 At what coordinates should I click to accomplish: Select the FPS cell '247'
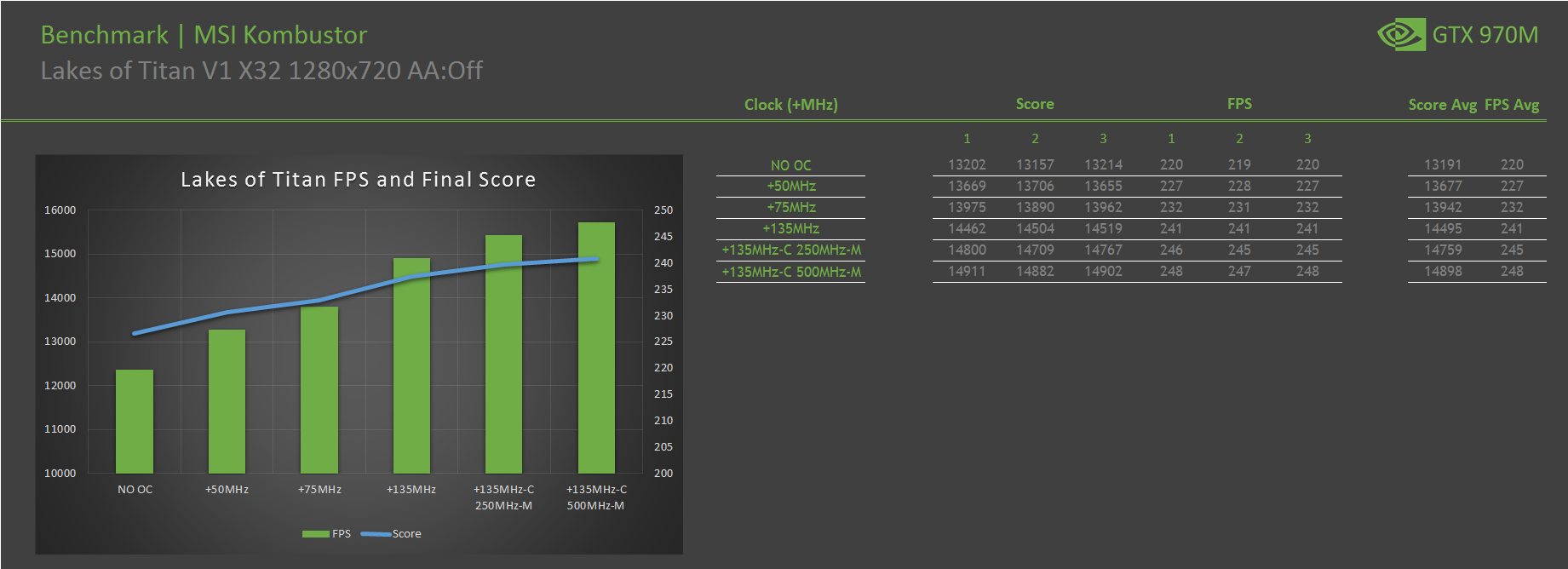click(1239, 272)
